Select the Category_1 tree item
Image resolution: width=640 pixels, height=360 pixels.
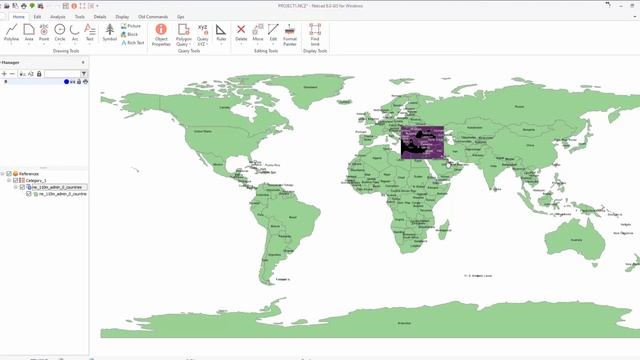point(36,180)
